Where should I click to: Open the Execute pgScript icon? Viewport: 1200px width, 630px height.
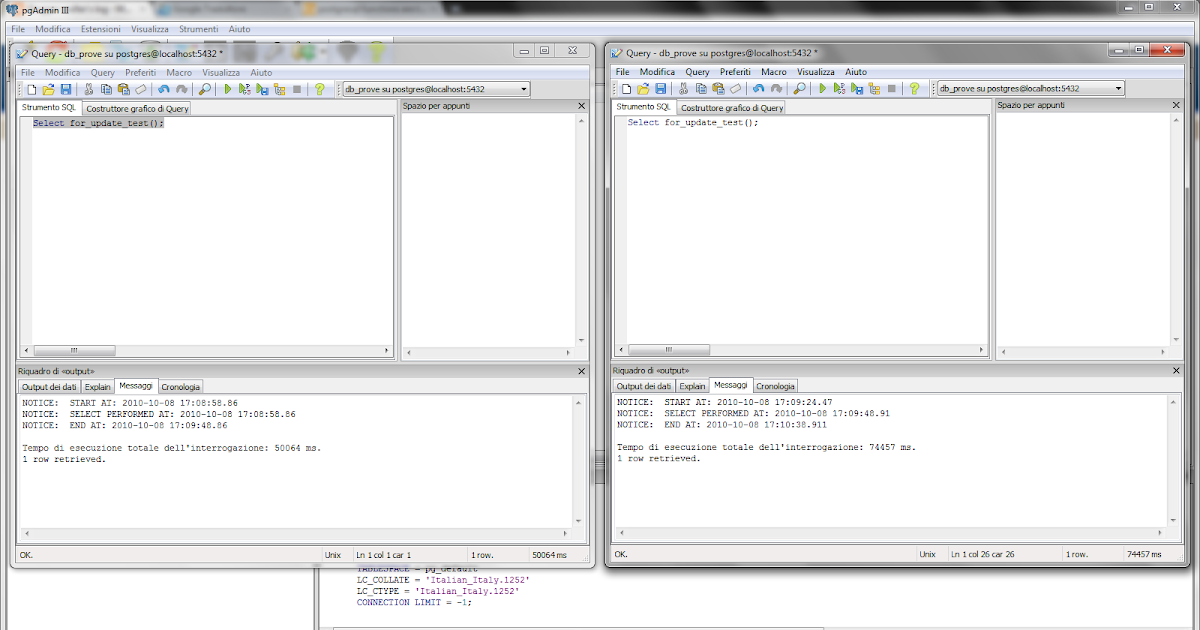tap(243, 88)
